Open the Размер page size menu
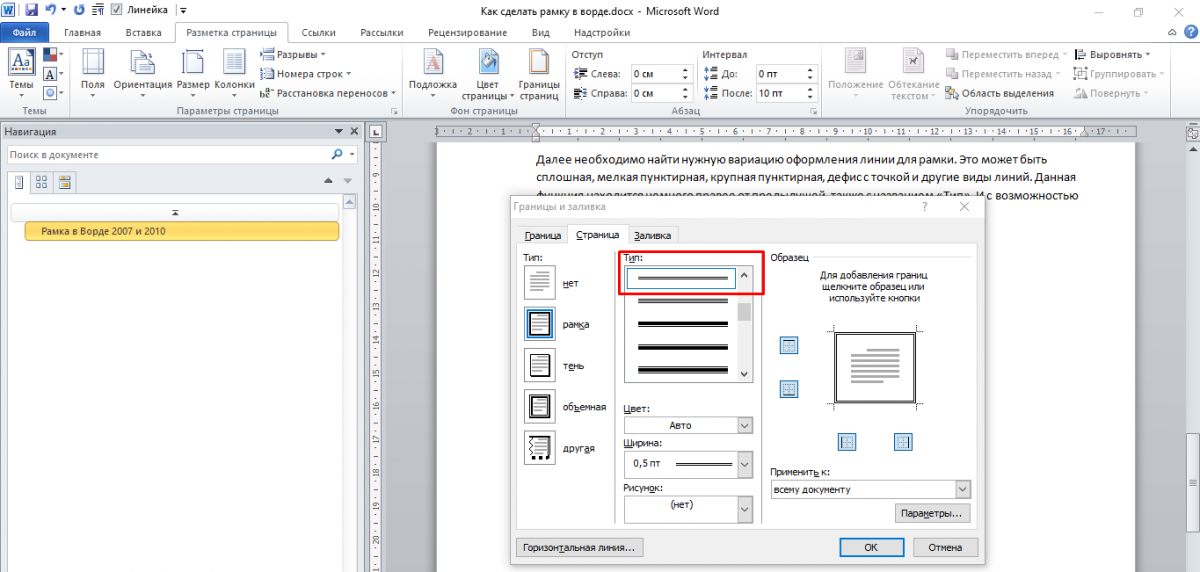This screenshot has width=1200, height=572. (x=193, y=71)
